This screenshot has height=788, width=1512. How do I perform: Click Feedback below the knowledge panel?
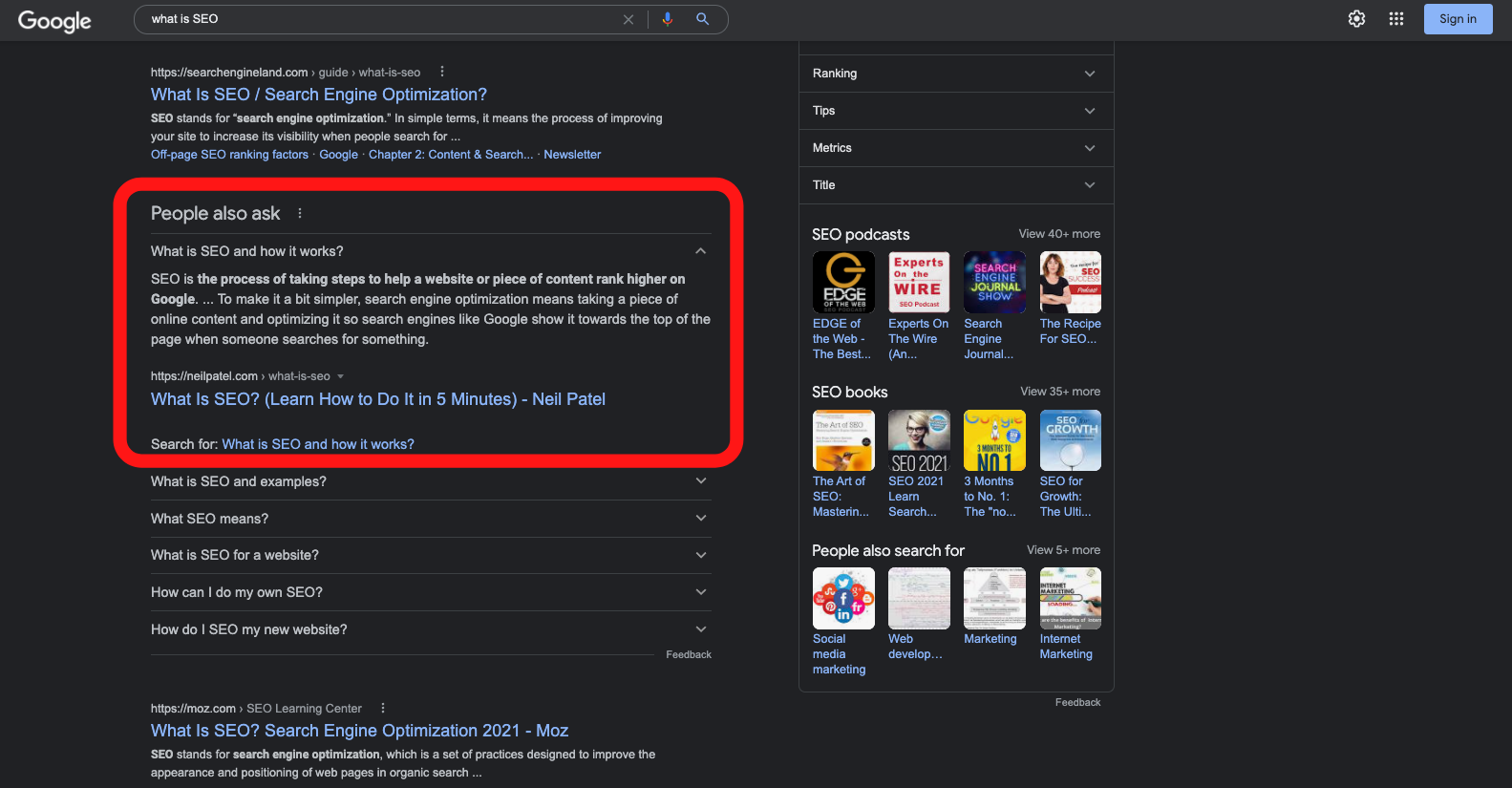tap(1077, 703)
